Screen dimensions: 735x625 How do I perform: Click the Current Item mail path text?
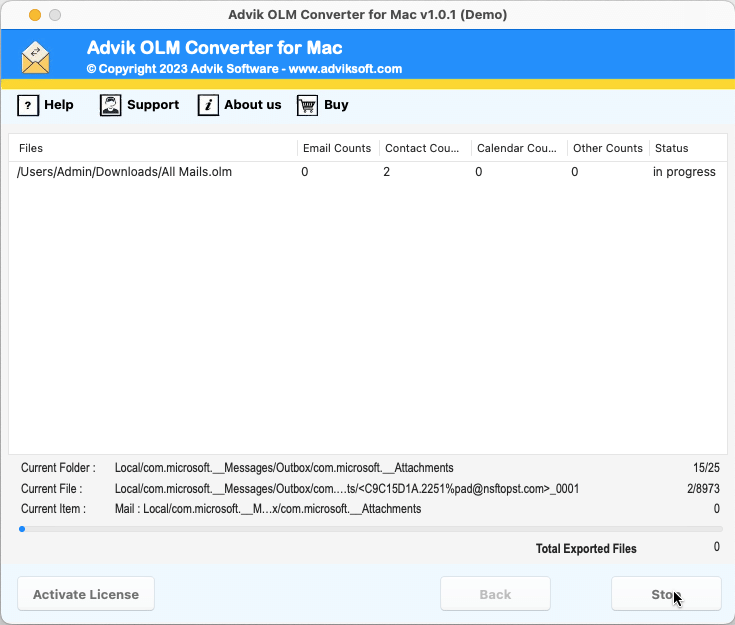pyautogui.click(x=268, y=509)
